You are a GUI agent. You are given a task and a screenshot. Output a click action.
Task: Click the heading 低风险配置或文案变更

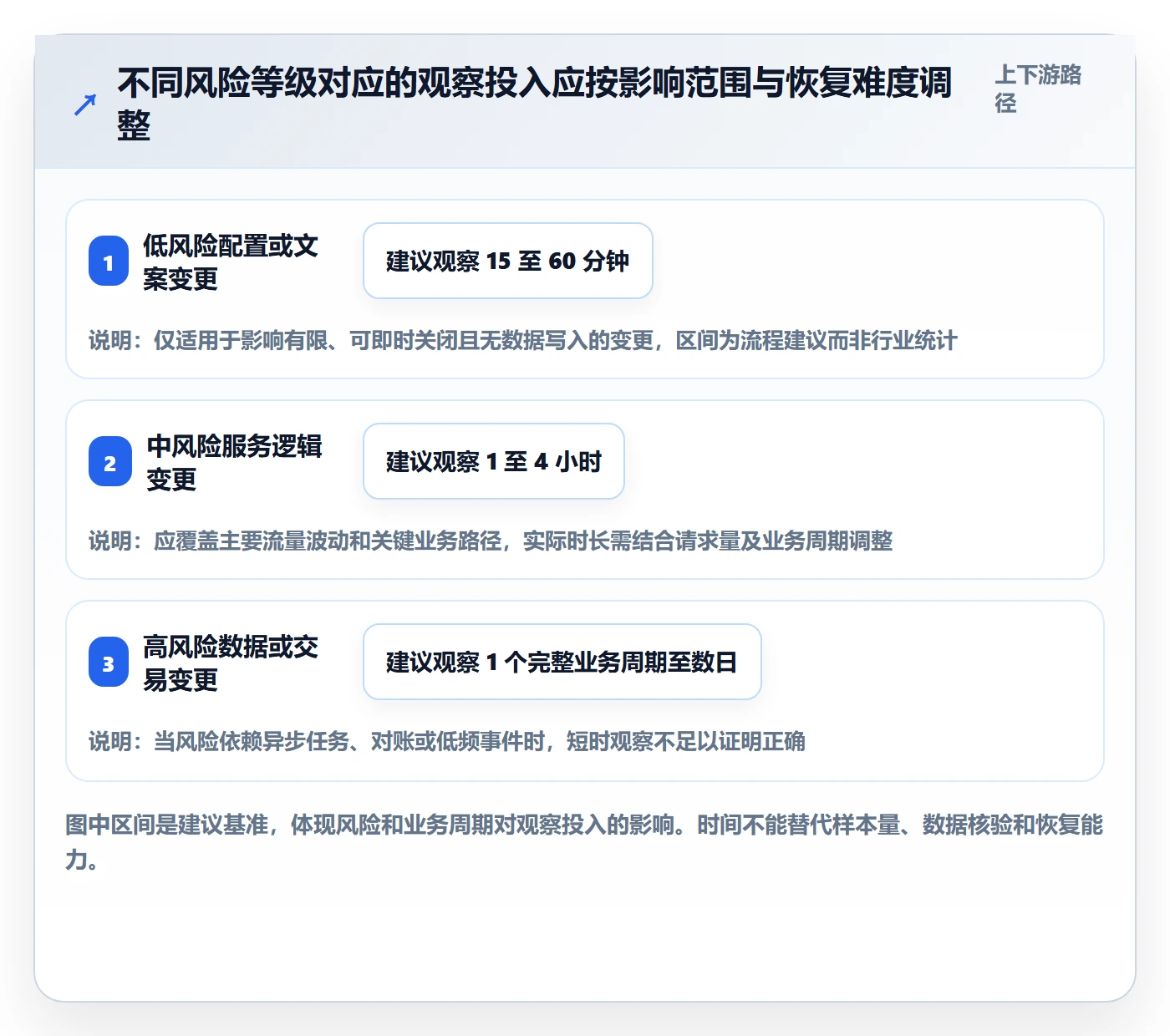tap(231, 262)
